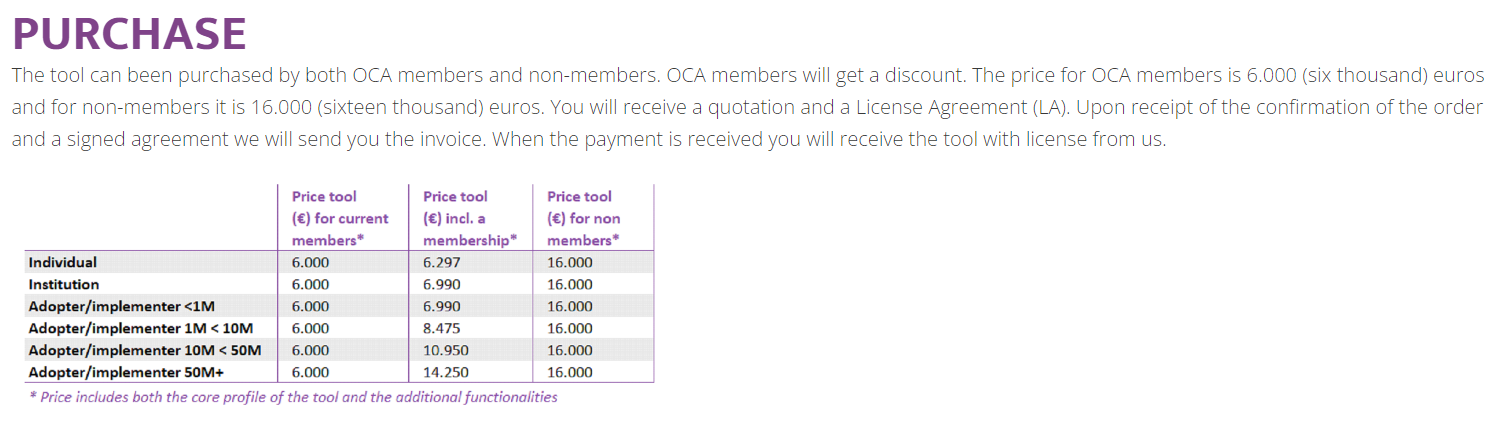
Task: Select the 'Price tool (€) incl. a membership' header
Action: pyautogui.click(x=470, y=218)
